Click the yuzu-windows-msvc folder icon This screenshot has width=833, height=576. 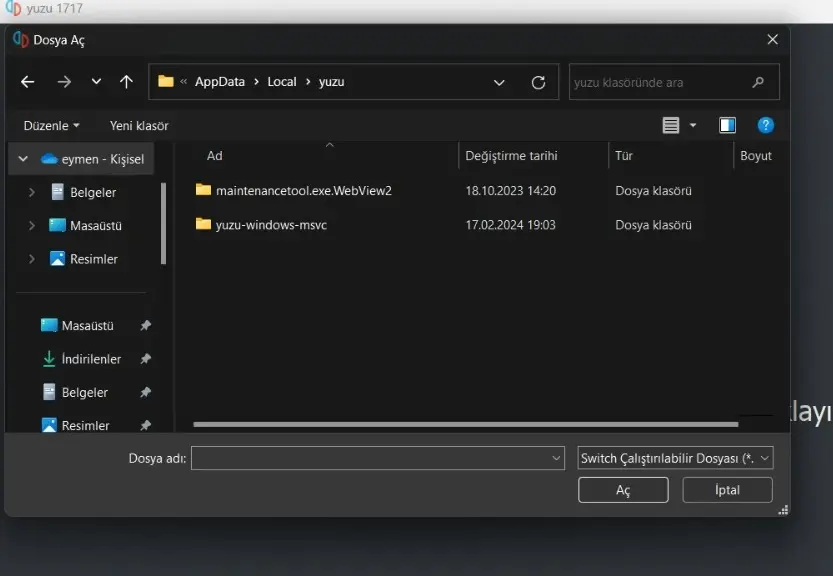(x=203, y=224)
